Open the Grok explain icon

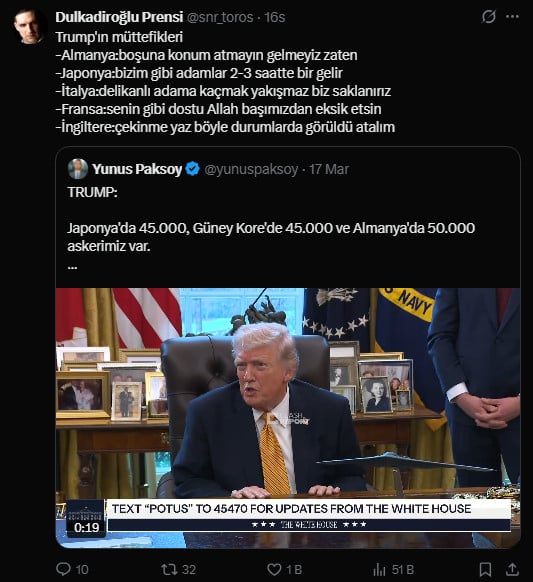488,17
